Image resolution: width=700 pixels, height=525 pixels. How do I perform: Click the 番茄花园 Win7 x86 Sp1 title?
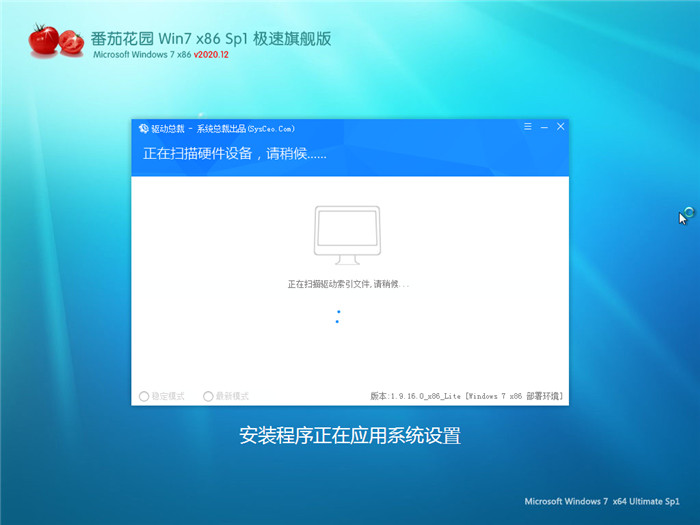(x=211, y=39)
